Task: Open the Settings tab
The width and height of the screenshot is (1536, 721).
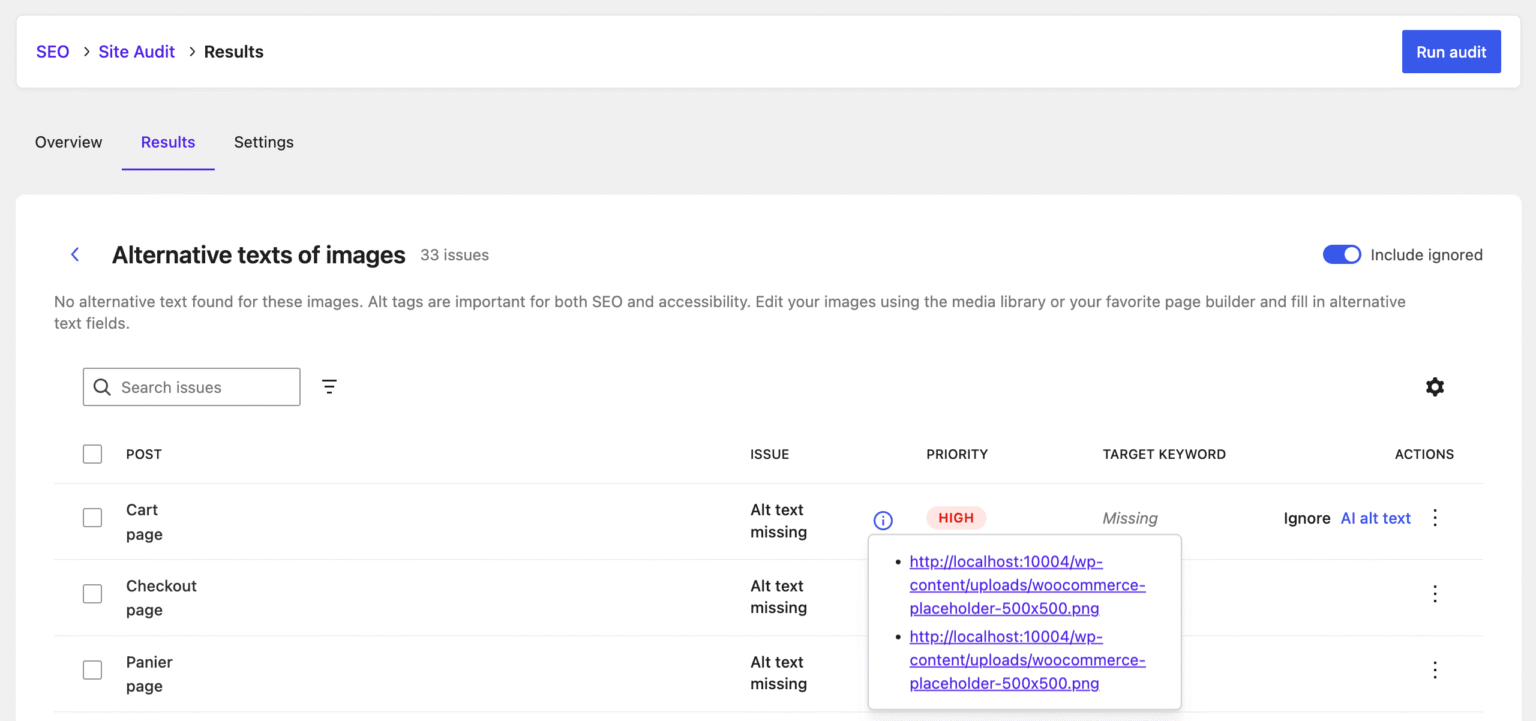Action: tap(264, 142)
